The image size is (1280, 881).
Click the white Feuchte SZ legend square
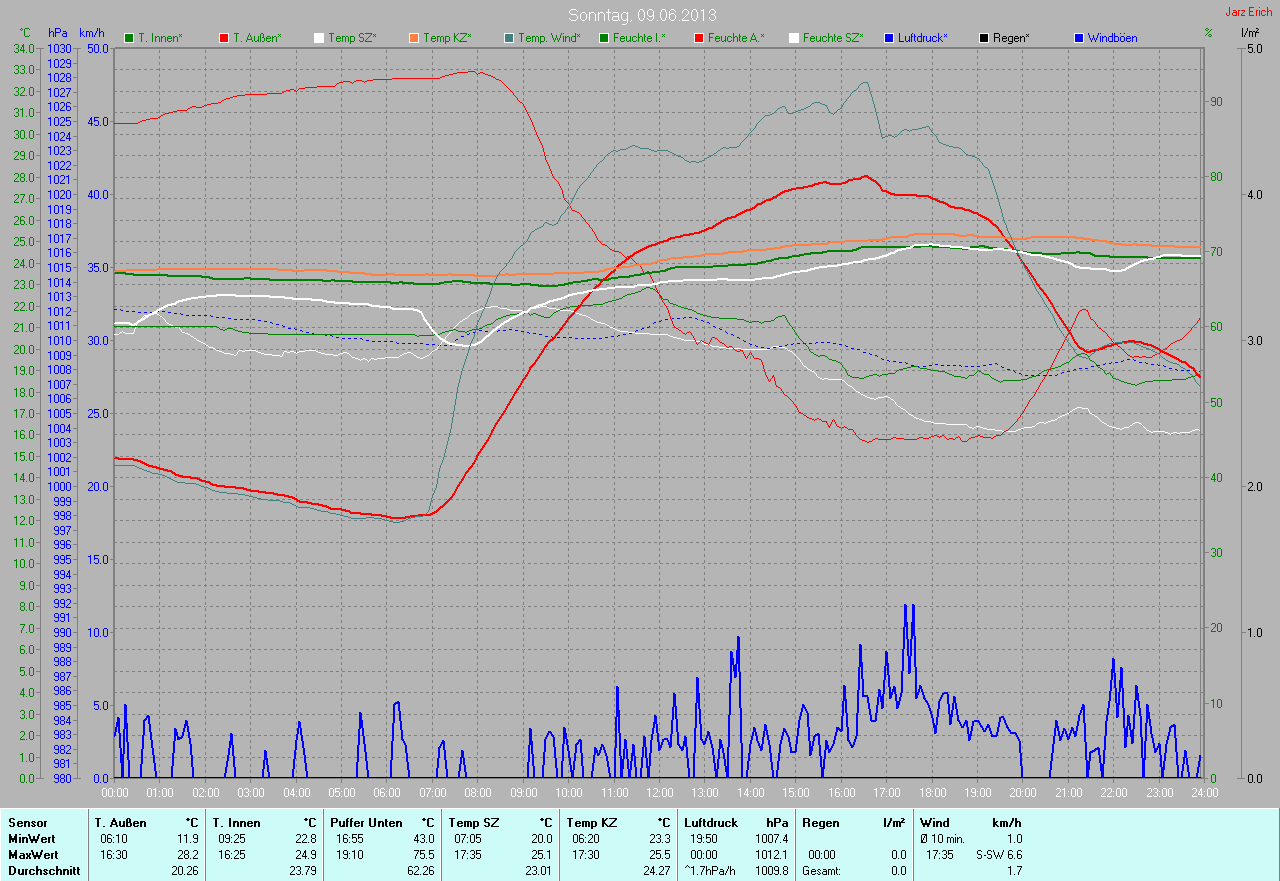click(794, 38)
